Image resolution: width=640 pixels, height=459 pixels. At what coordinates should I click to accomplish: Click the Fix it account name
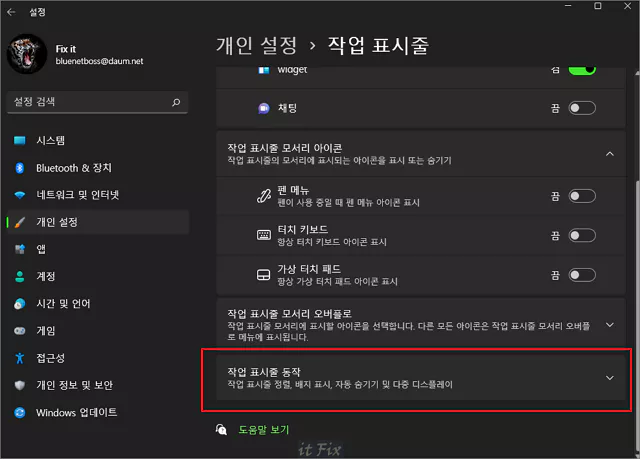[66, 49]
